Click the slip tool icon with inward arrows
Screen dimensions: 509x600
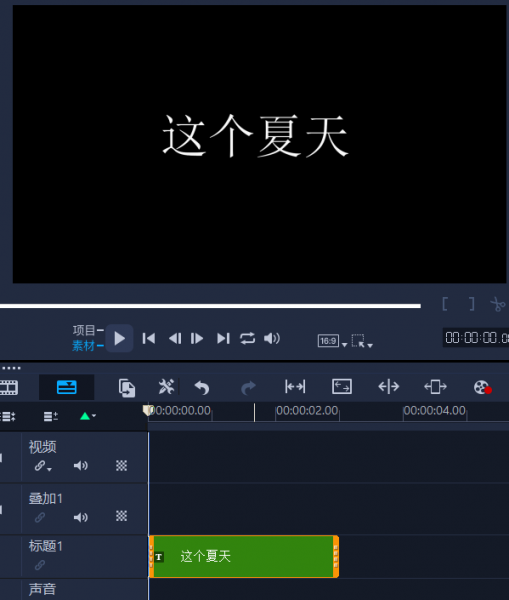[295, 387]
